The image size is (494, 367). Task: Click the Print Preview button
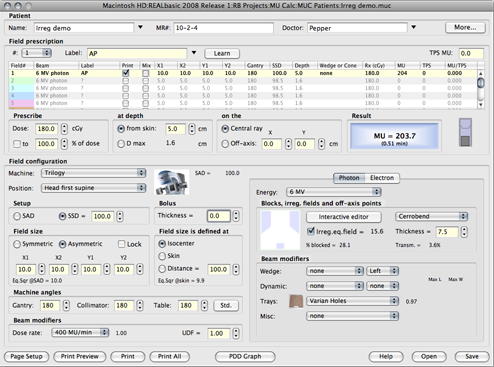click(80, 357)
